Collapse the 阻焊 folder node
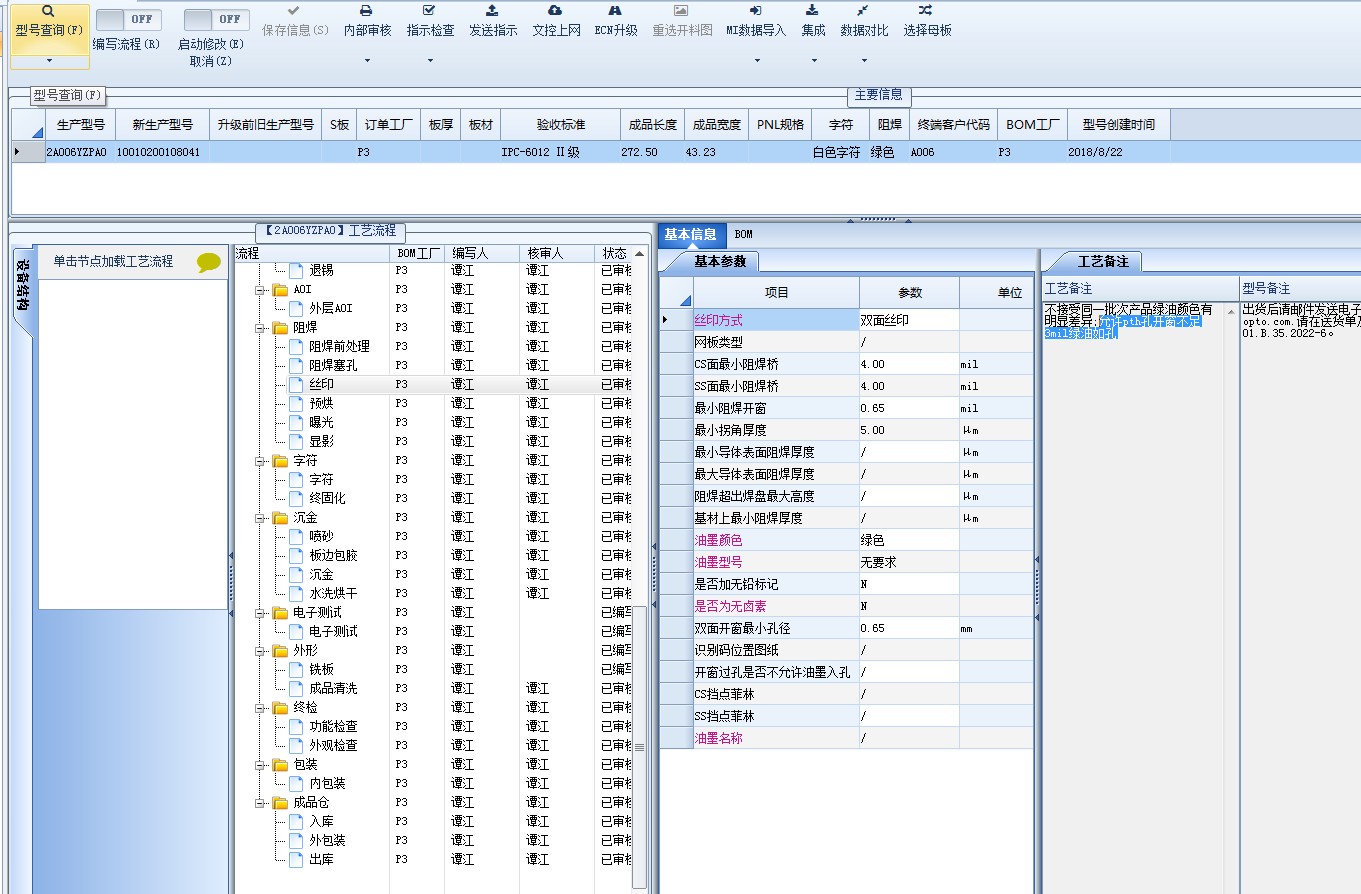The height and width of the screenshot is (894, 1361). [x=260, y=327]
